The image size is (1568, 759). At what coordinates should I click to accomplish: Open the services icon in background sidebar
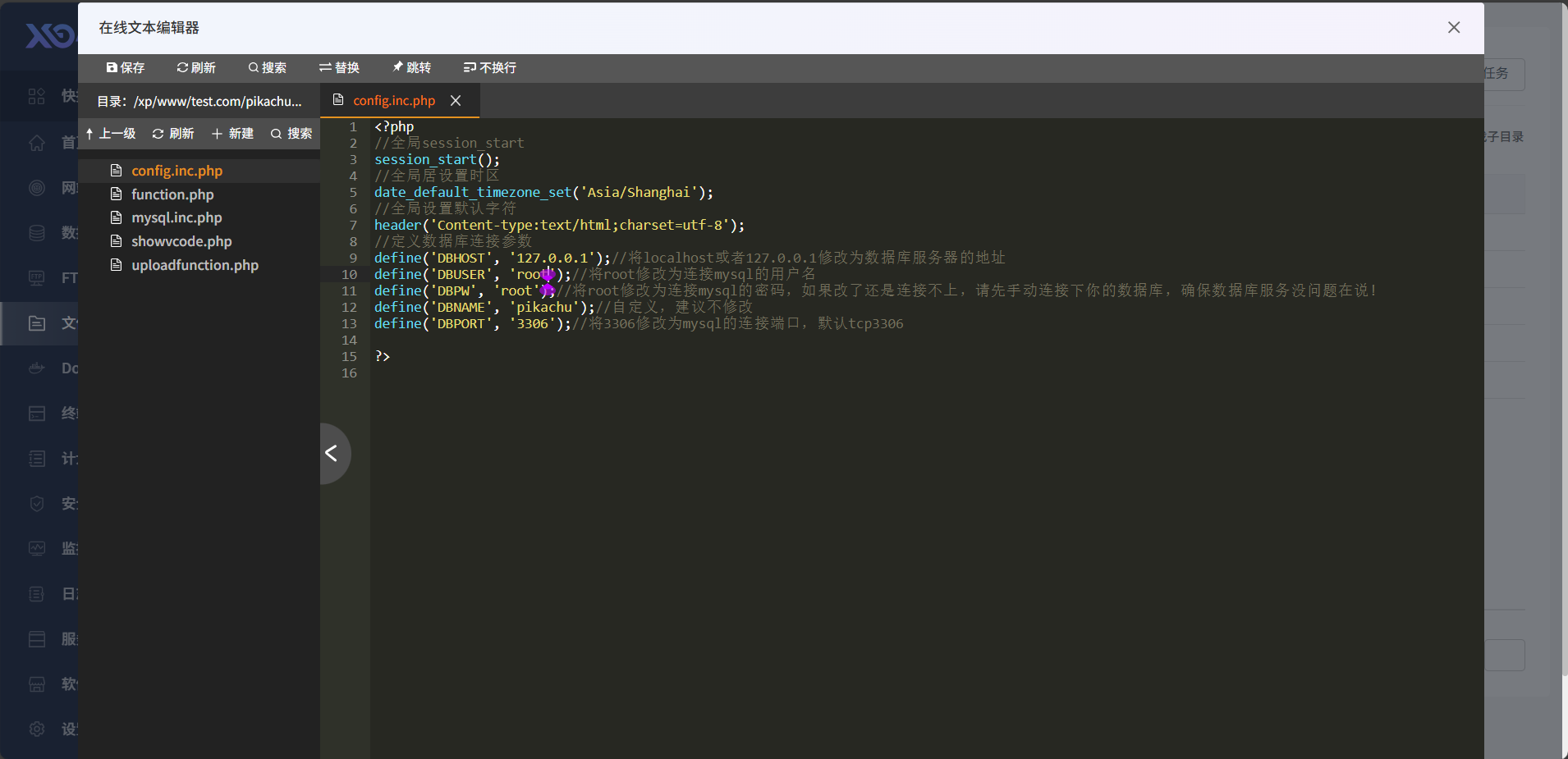pos(37,639)
